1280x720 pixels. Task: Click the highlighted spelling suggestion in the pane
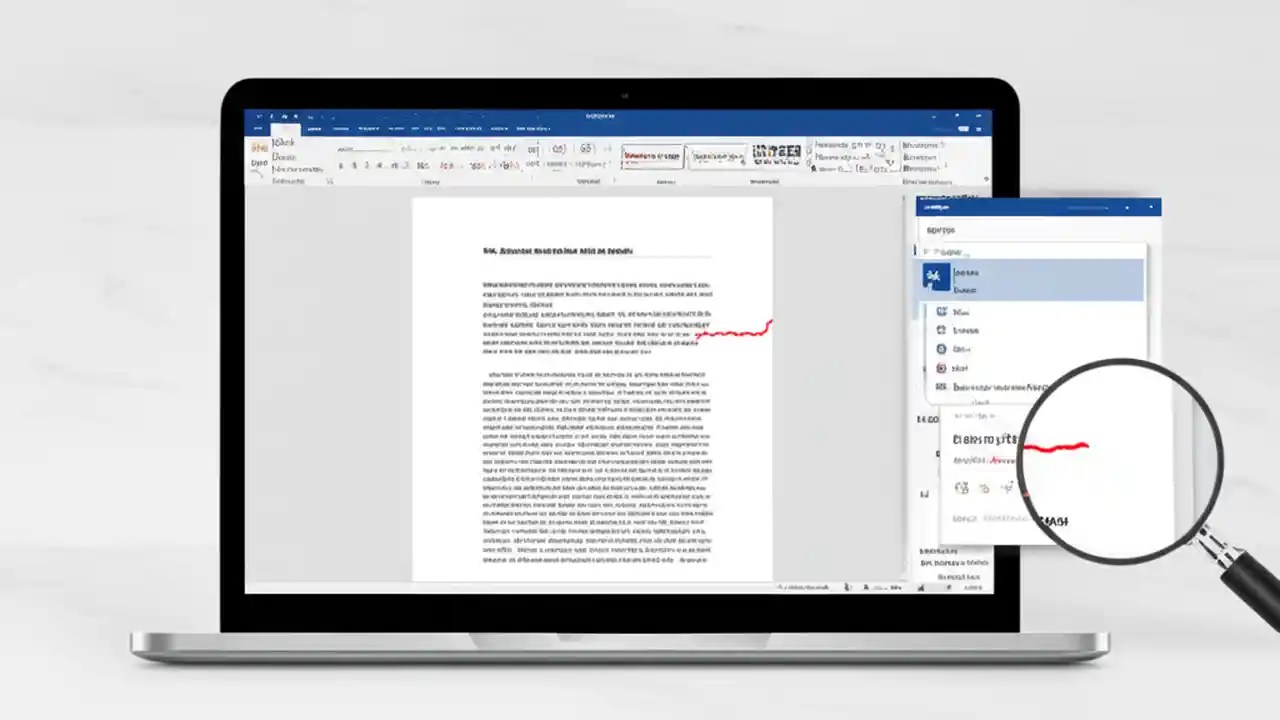[1030, 280]
